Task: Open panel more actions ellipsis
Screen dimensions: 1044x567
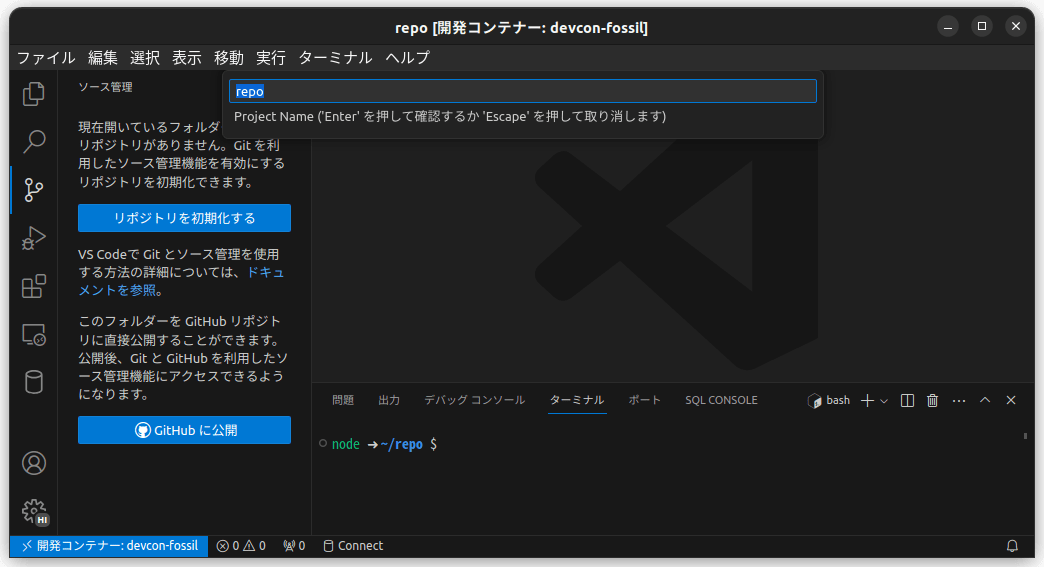Action: pos(959,401)
